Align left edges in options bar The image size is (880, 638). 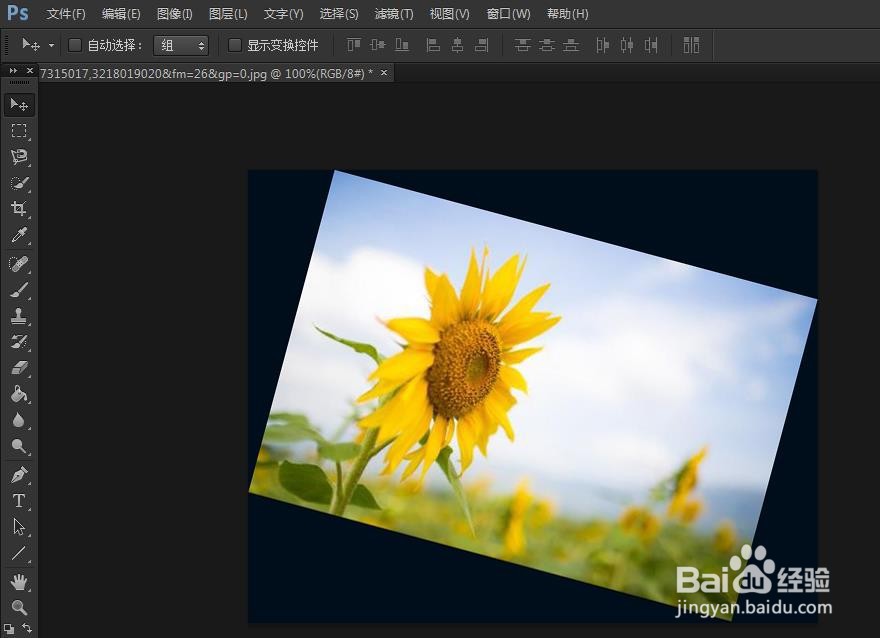pyautogui.click(x=433, y=45)
